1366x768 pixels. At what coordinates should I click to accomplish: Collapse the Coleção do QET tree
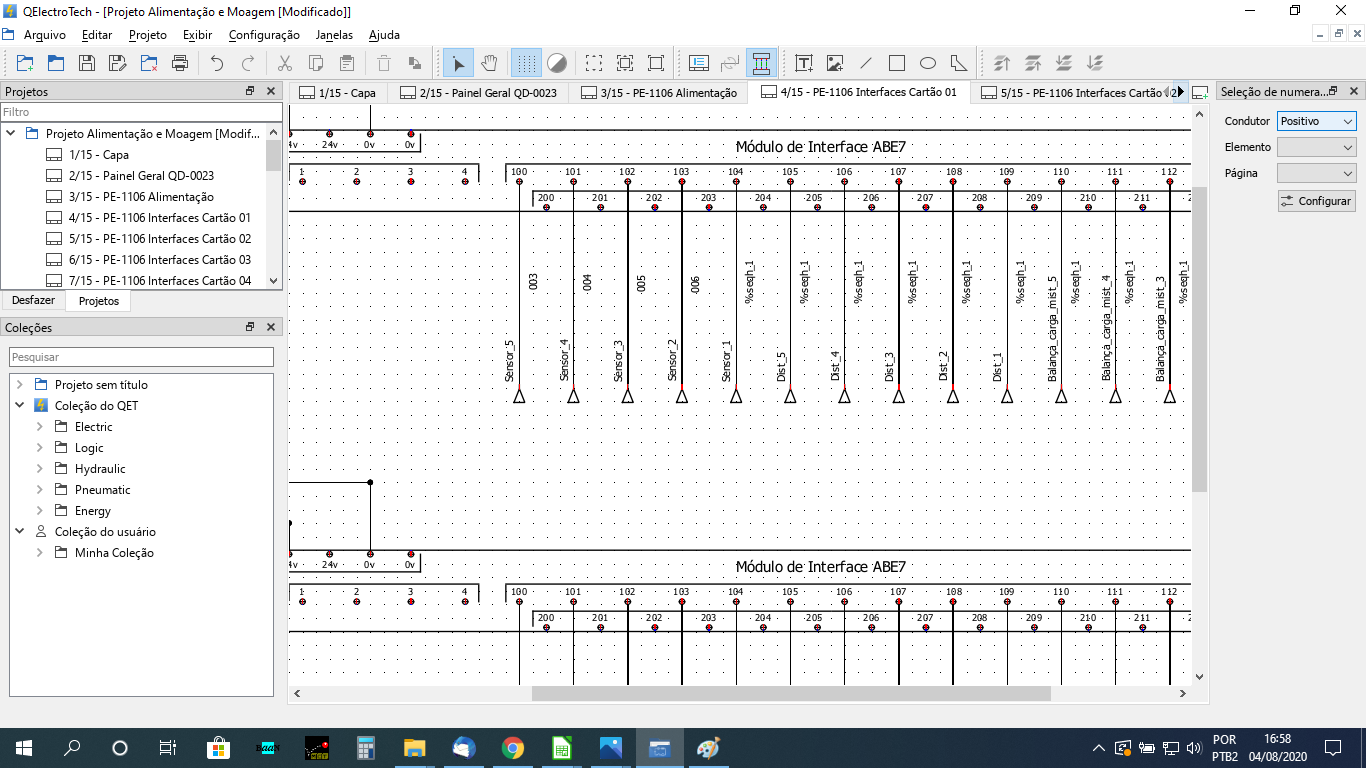20,406
